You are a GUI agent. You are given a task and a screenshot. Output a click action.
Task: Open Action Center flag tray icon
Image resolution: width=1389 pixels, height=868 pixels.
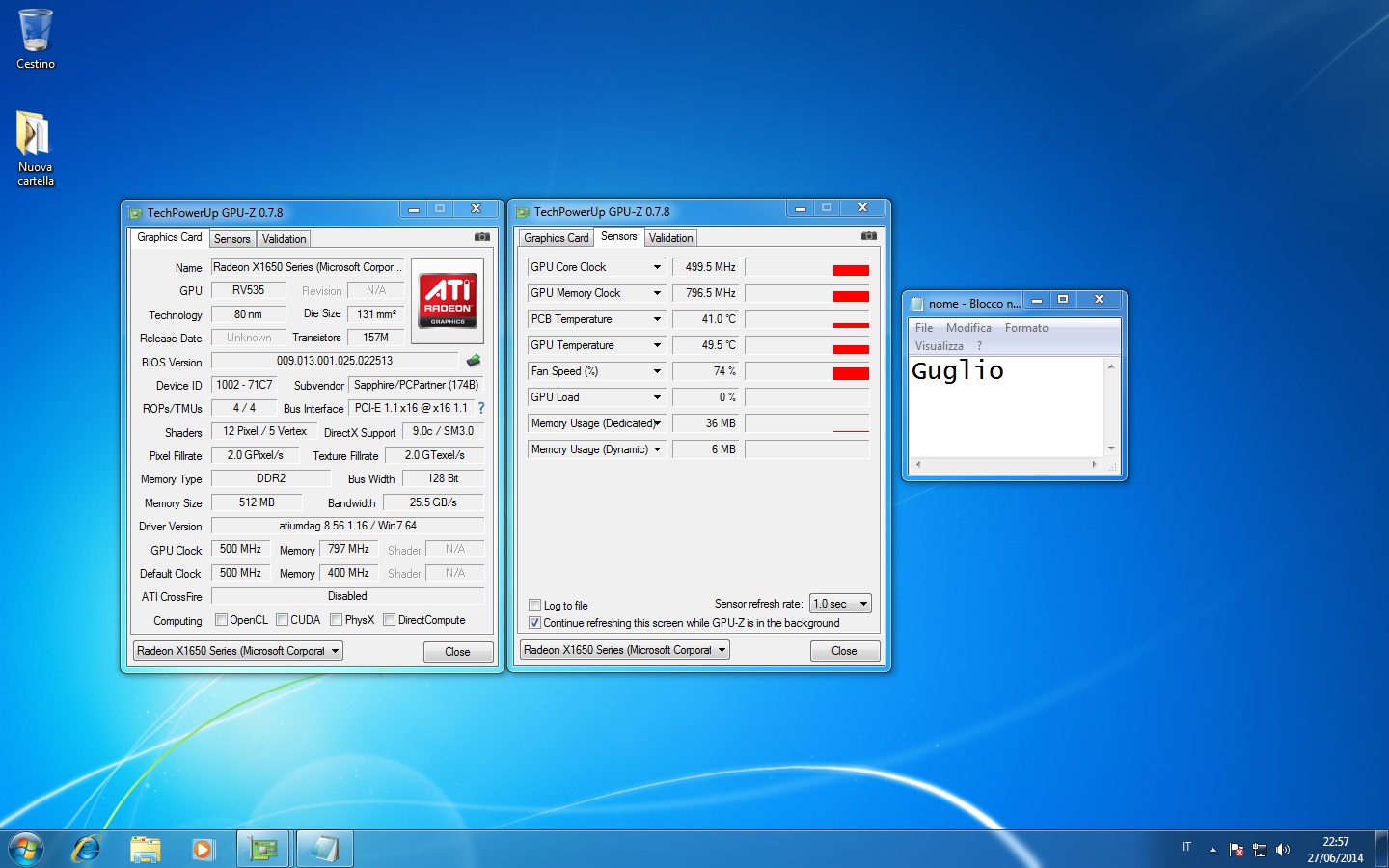pyautogui.click(x=1237, y=850)
